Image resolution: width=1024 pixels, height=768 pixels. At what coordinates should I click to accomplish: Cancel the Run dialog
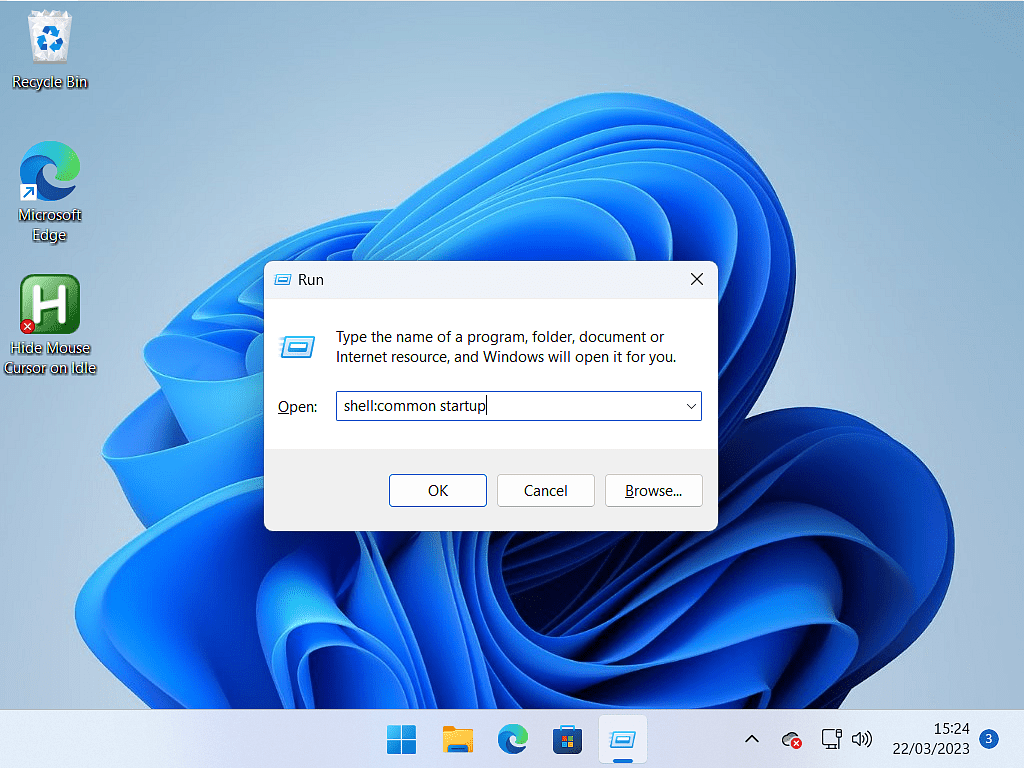coord(545,490)
